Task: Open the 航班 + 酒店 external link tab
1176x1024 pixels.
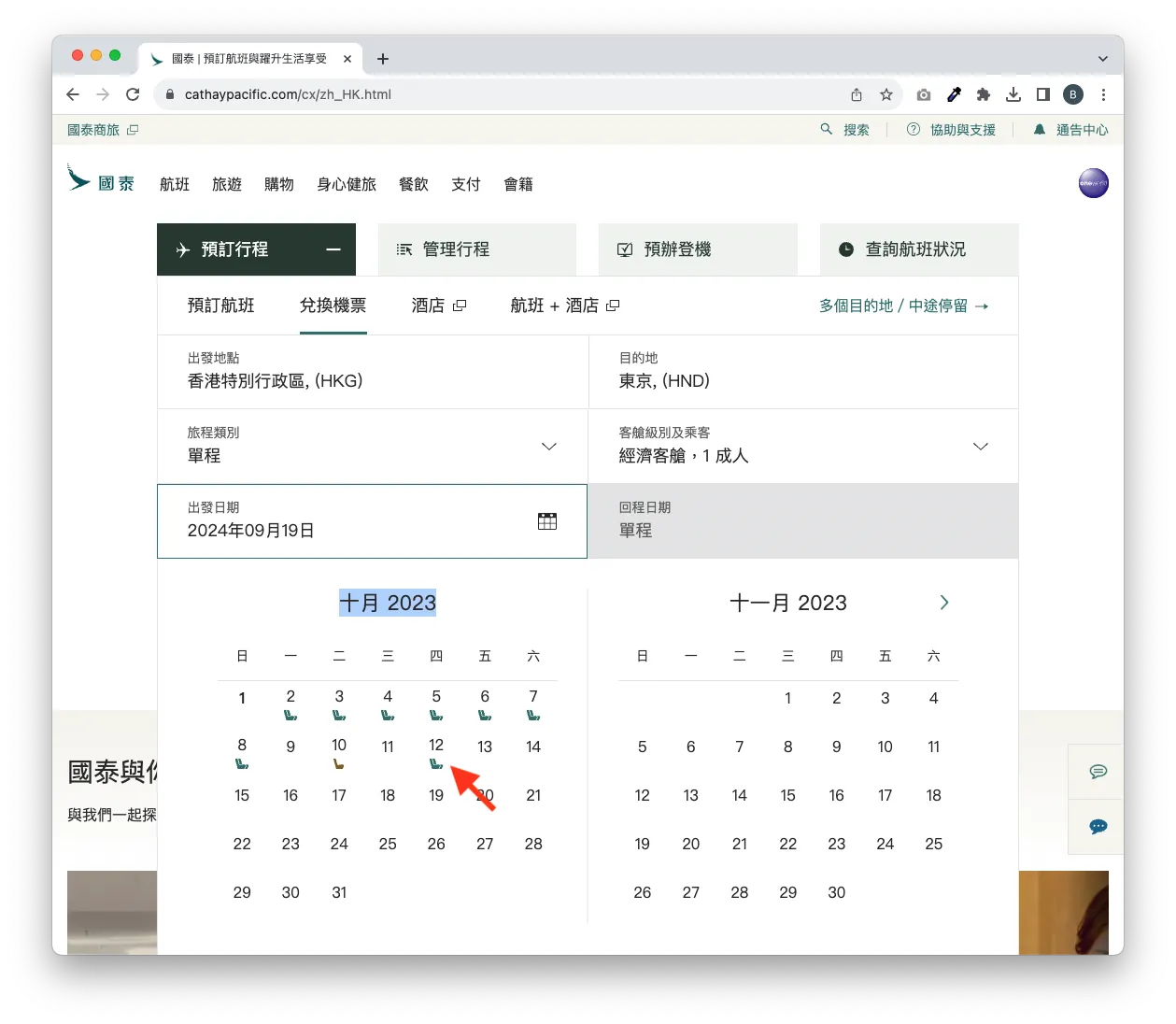Action: point(565,306)
